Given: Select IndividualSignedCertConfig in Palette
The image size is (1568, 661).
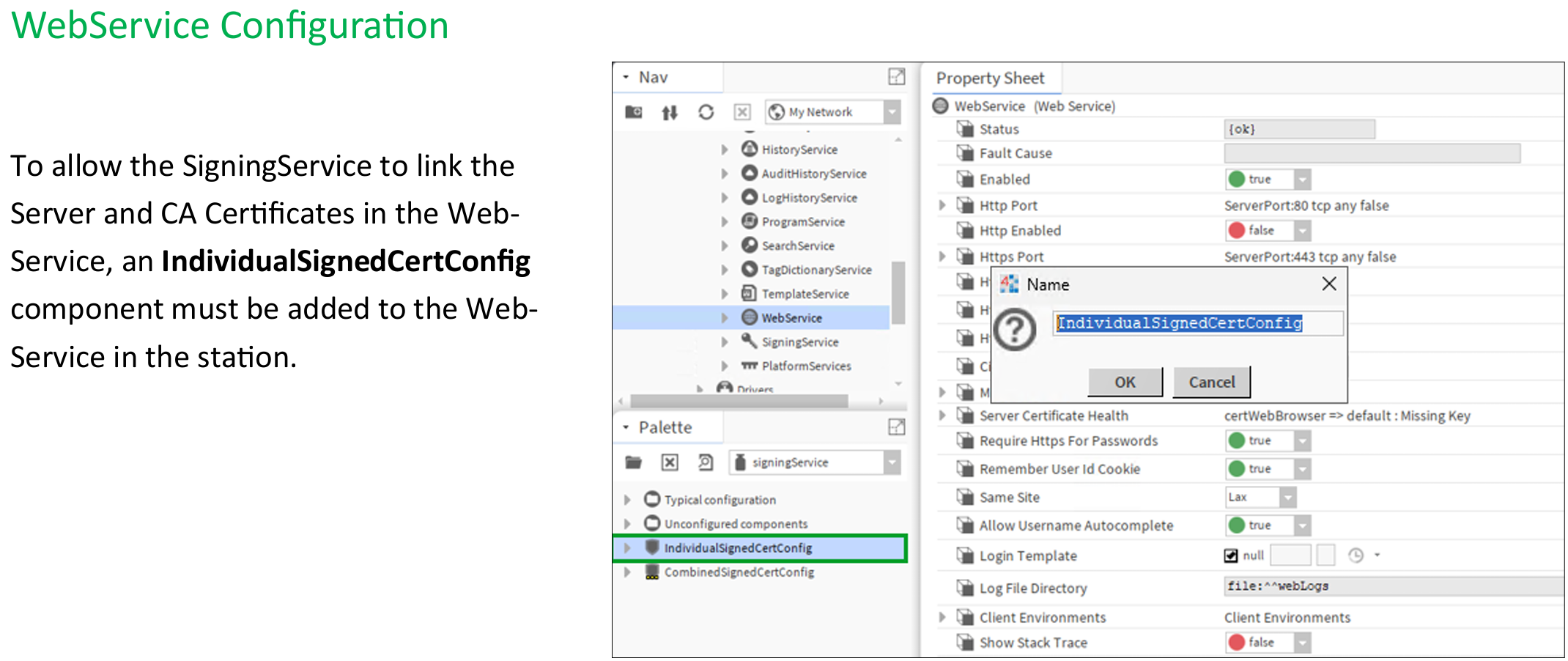Looking at the screenshot, I should click(x=760, y=548).
